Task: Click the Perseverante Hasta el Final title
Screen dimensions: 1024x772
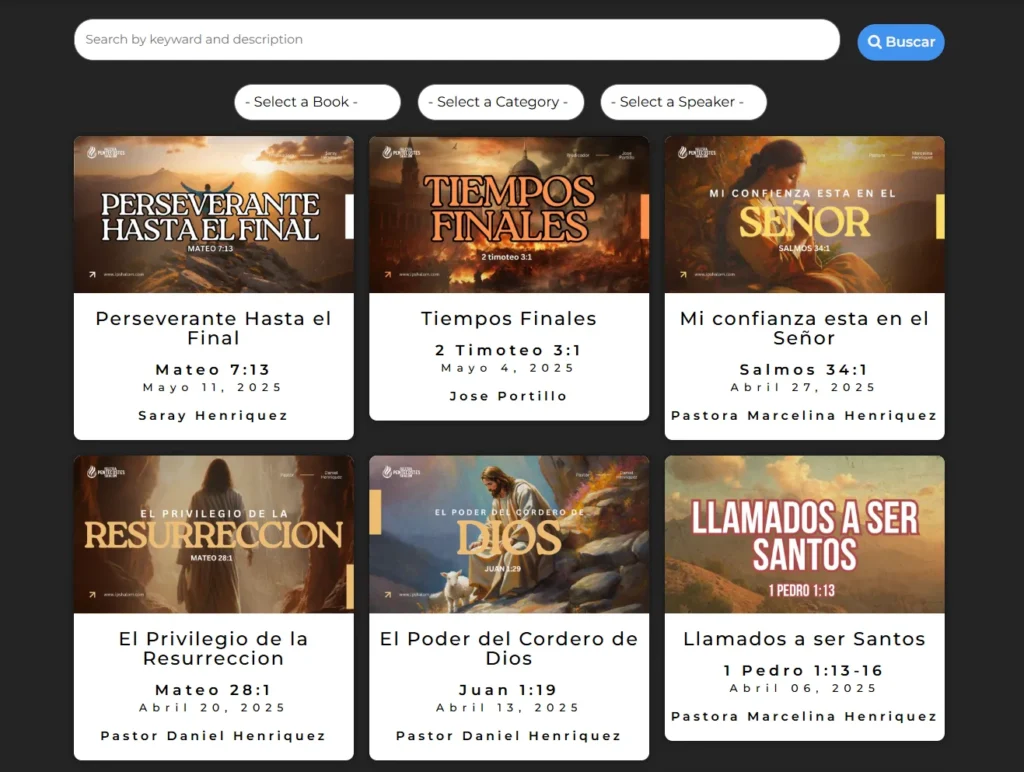Action: (x=213, y=328)
